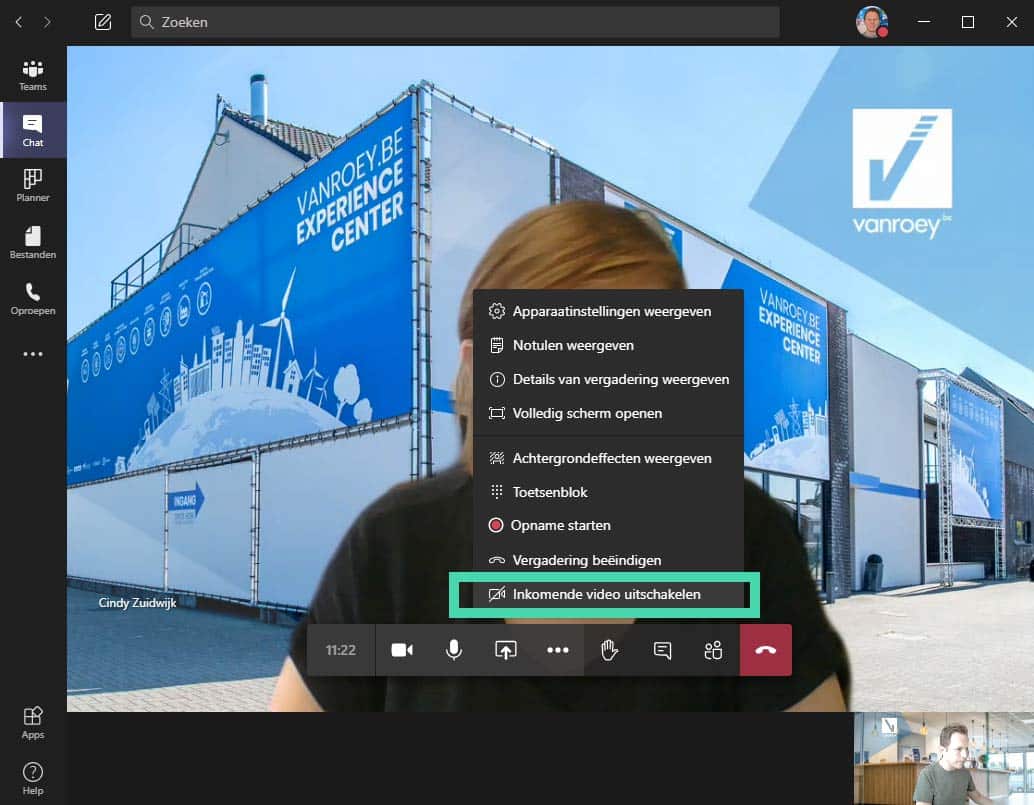
Task: Click Opname starten to record
Action: click(608, 525)
